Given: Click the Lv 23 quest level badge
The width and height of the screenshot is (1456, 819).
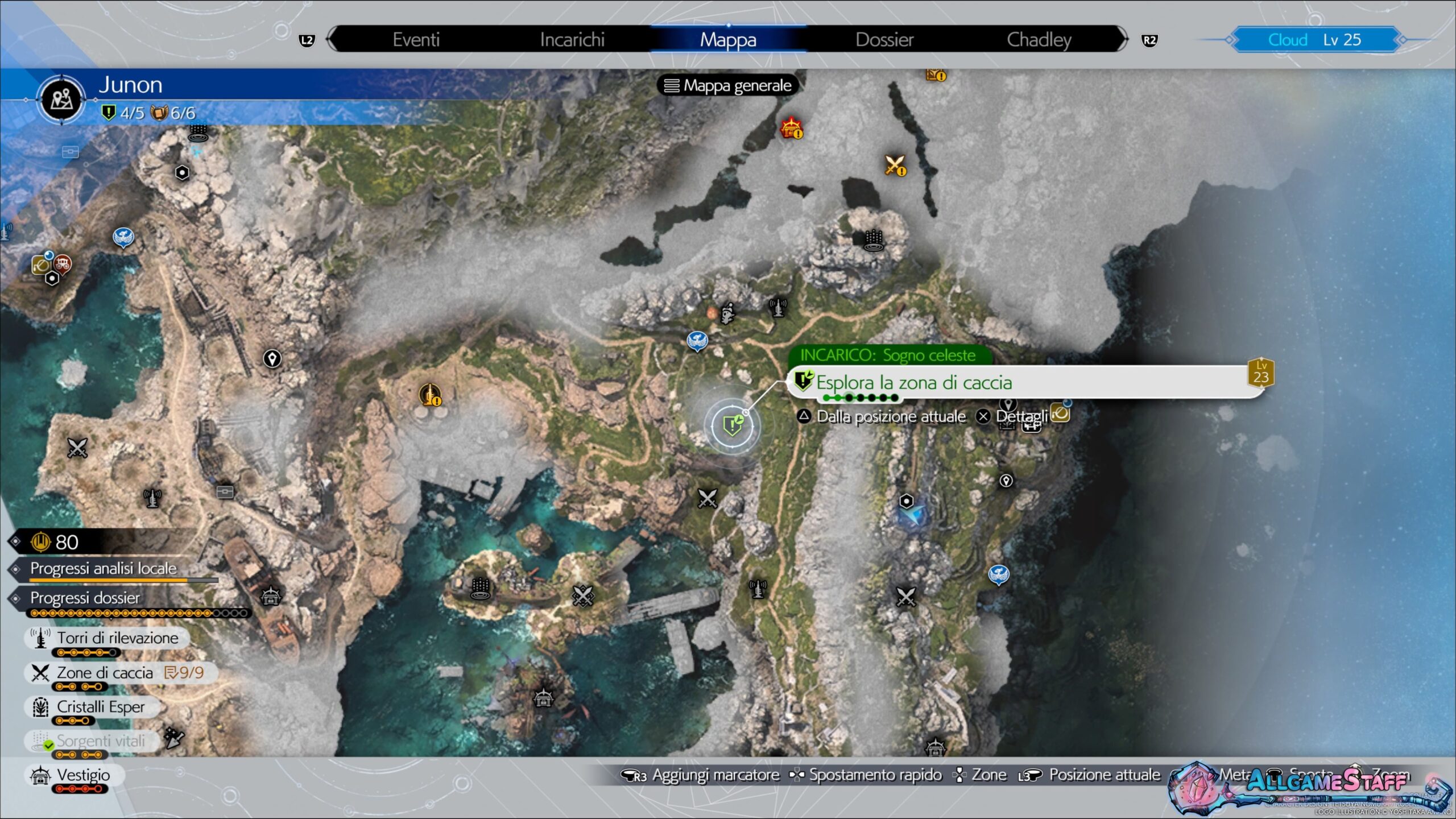Looking at the screenshot, I should coord(1261,373).
